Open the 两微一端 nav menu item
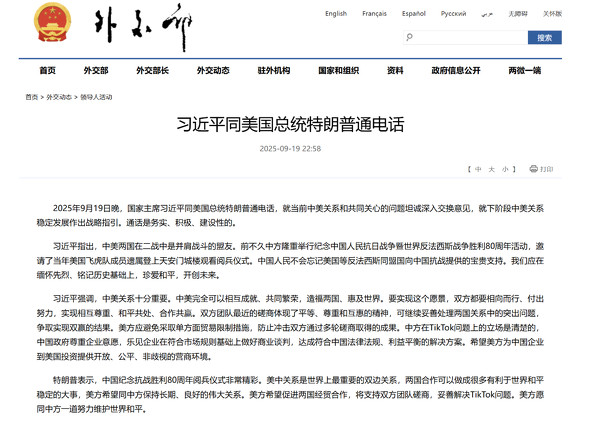The image size is (590, 427). tap(525, 70)
